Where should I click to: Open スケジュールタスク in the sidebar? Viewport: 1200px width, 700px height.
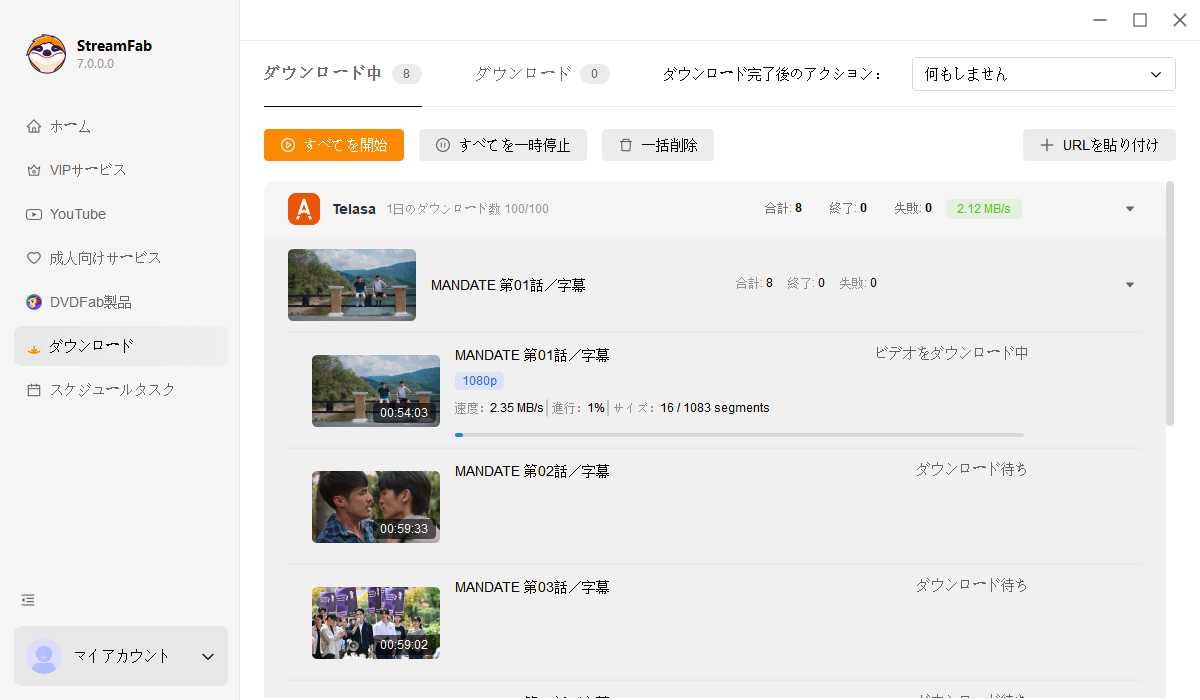(x=112, y=390)
